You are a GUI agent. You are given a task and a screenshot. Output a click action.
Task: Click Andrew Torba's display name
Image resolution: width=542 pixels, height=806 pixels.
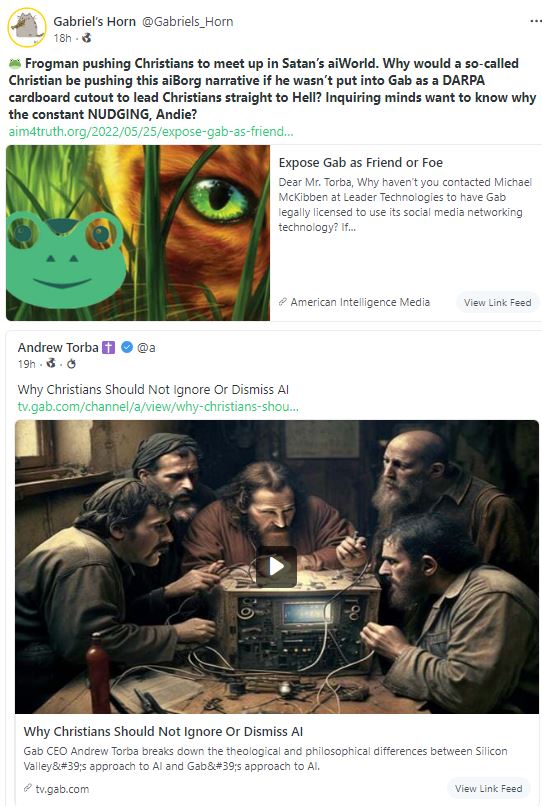(x=58, y=347)
